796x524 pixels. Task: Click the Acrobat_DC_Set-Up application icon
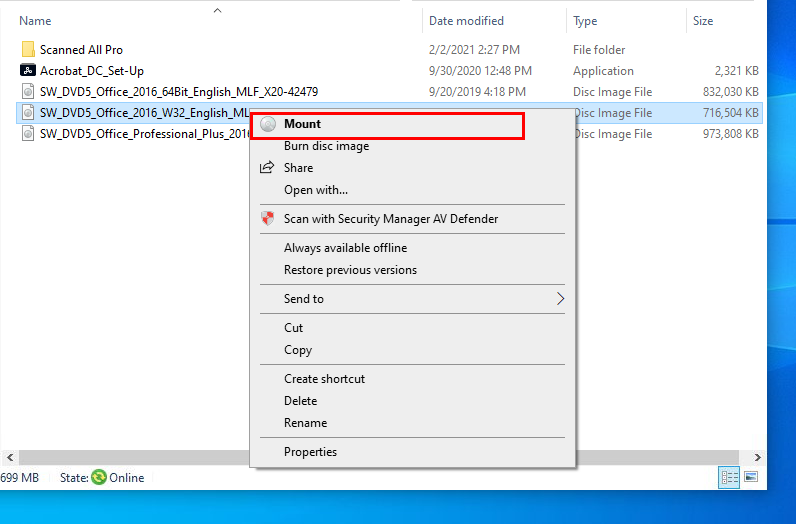(27, 70)
